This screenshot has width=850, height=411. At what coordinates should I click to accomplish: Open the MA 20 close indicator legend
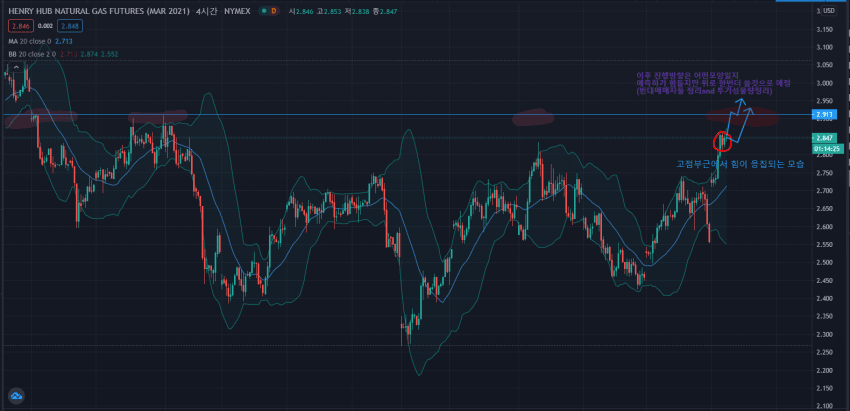[30, 41]
